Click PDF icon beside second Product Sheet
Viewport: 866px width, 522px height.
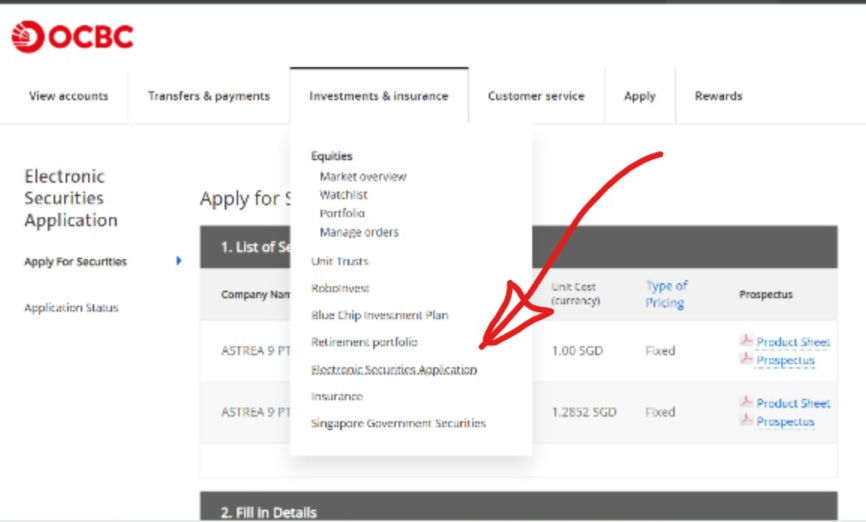click(x=746, y=401)
